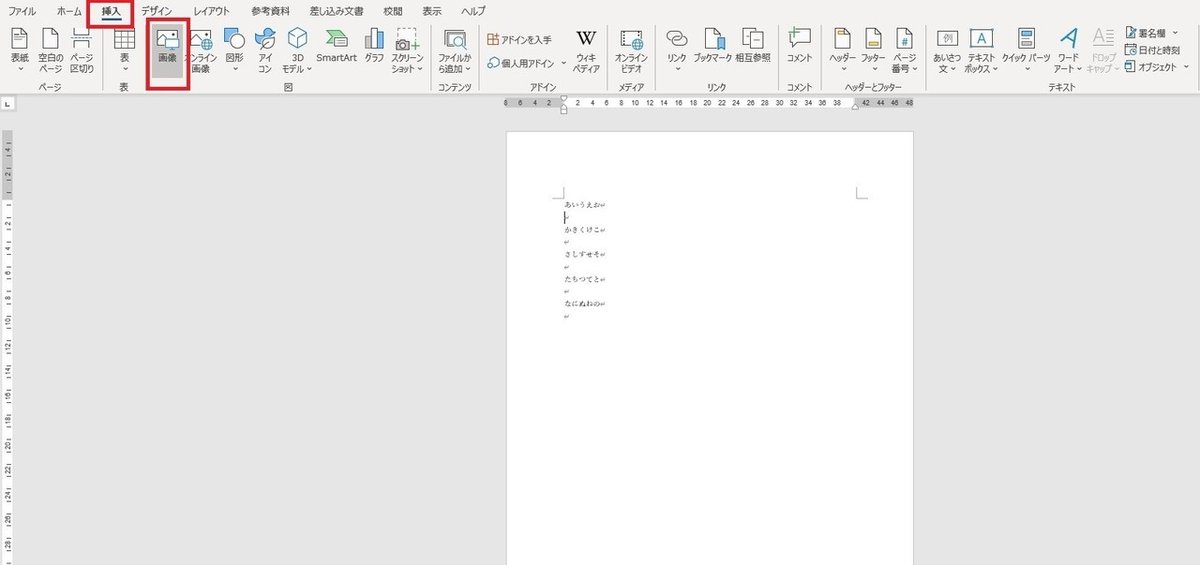1200x565 pixels.
Task: Expand the arrow next to オブジェクト
Action: tap(1185, 67)
